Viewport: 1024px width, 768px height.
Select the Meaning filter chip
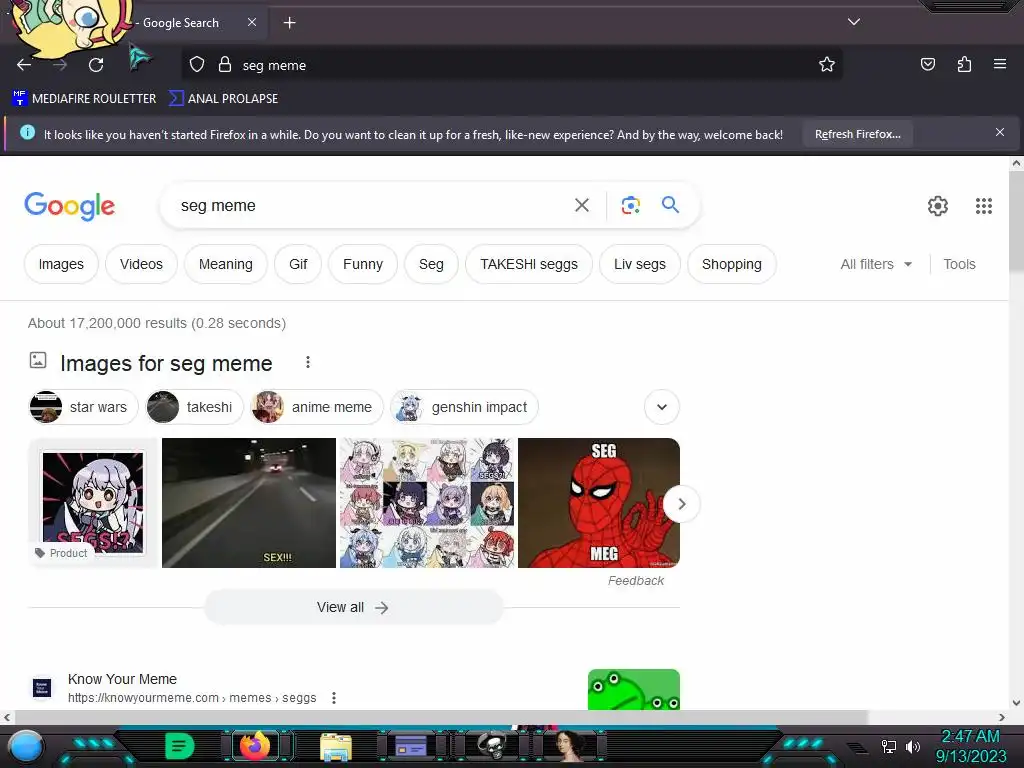(x=225, y=264)
